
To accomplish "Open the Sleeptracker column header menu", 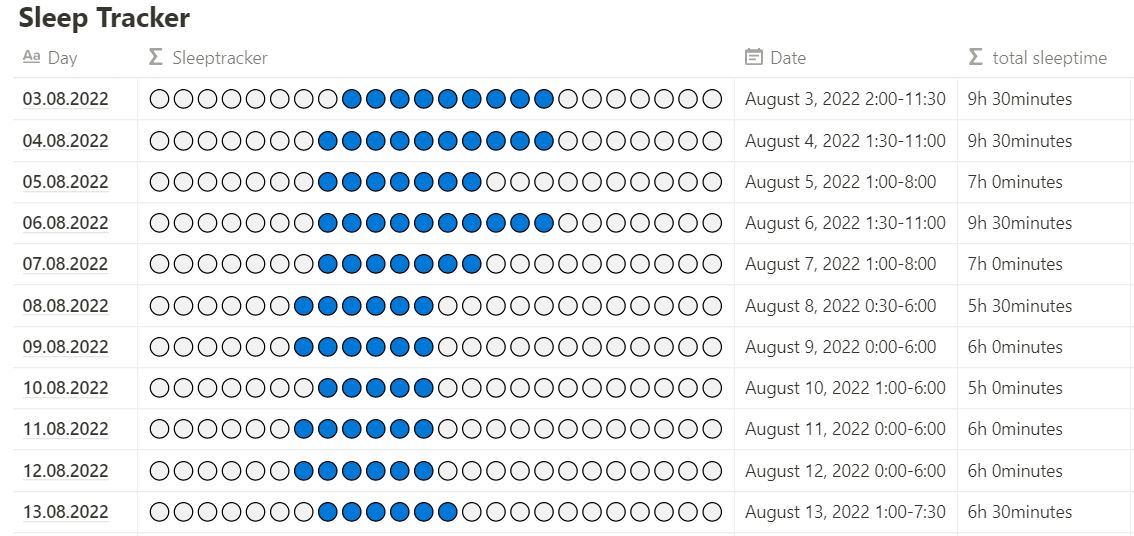I will (x=219, y=58).
